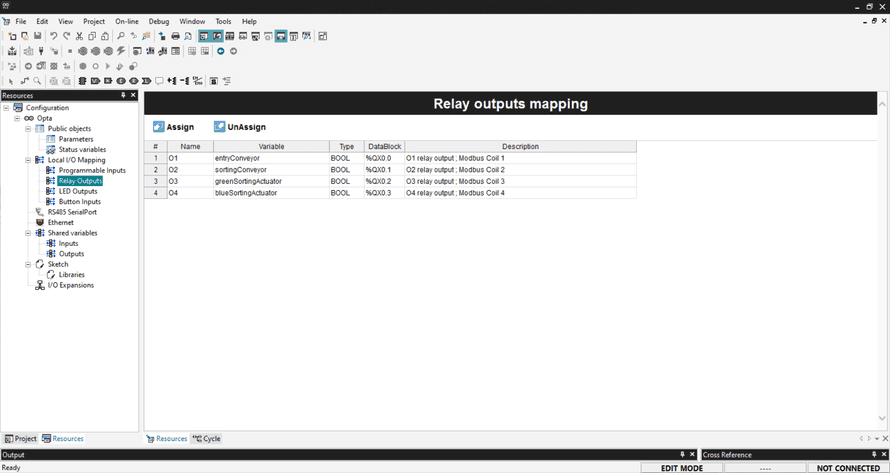This screenshot has width=890, height=473.
Task: Collapse the Shared variables tree node
Action: click(28, 233)
